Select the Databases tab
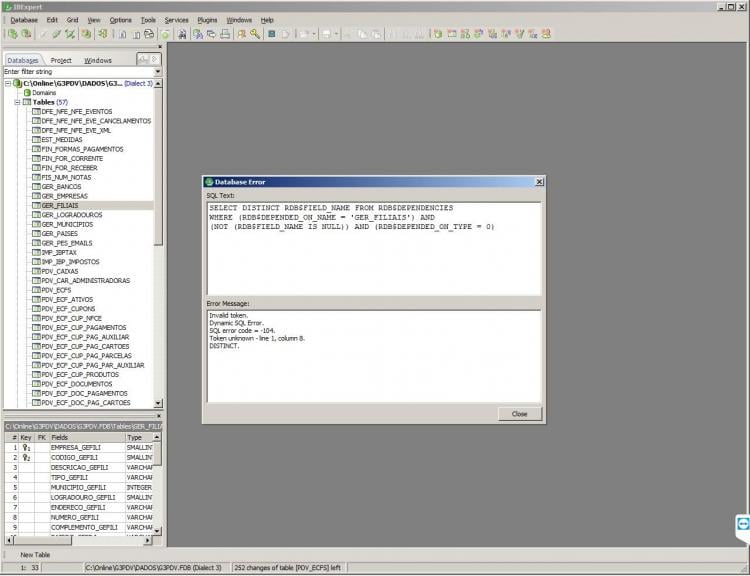Screen dimensions: 750x576 pyautogui.click(x=23, y=60)
